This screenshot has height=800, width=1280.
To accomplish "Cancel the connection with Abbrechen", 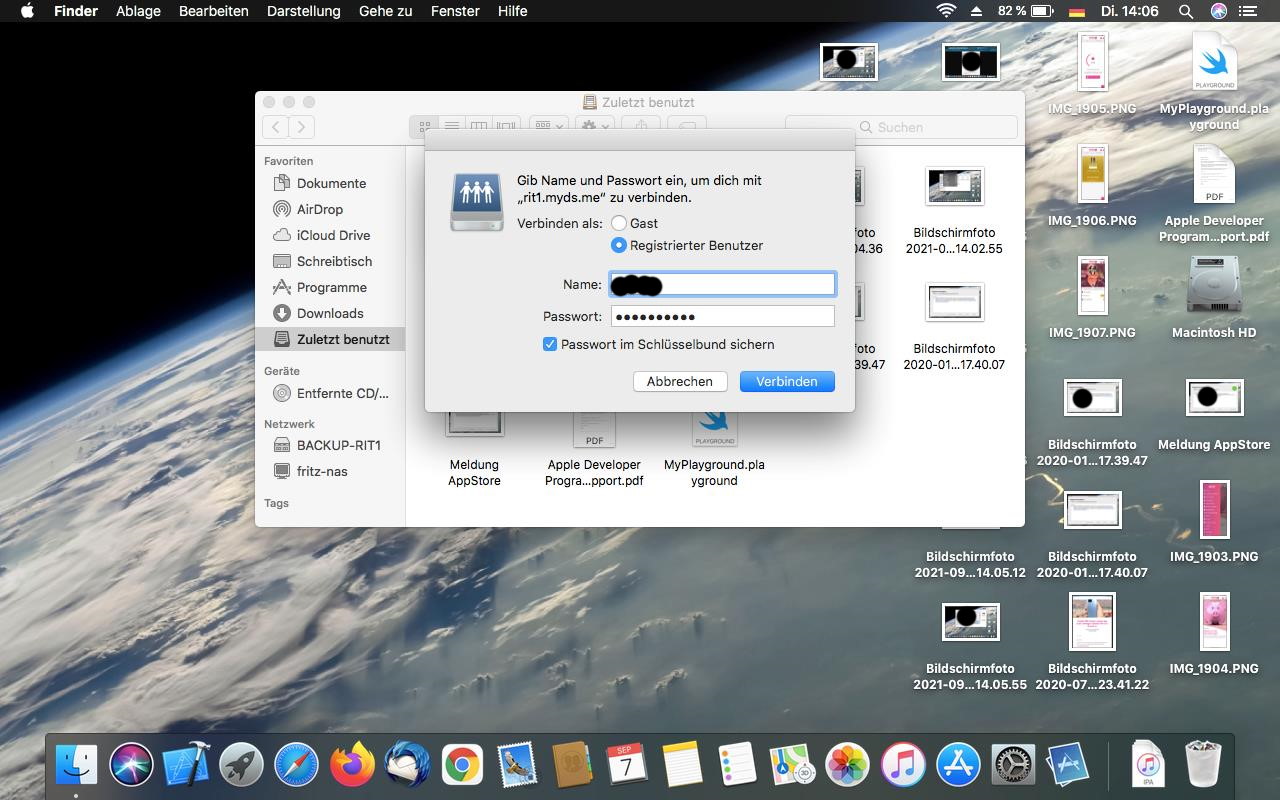I will (x=679, y=381).
